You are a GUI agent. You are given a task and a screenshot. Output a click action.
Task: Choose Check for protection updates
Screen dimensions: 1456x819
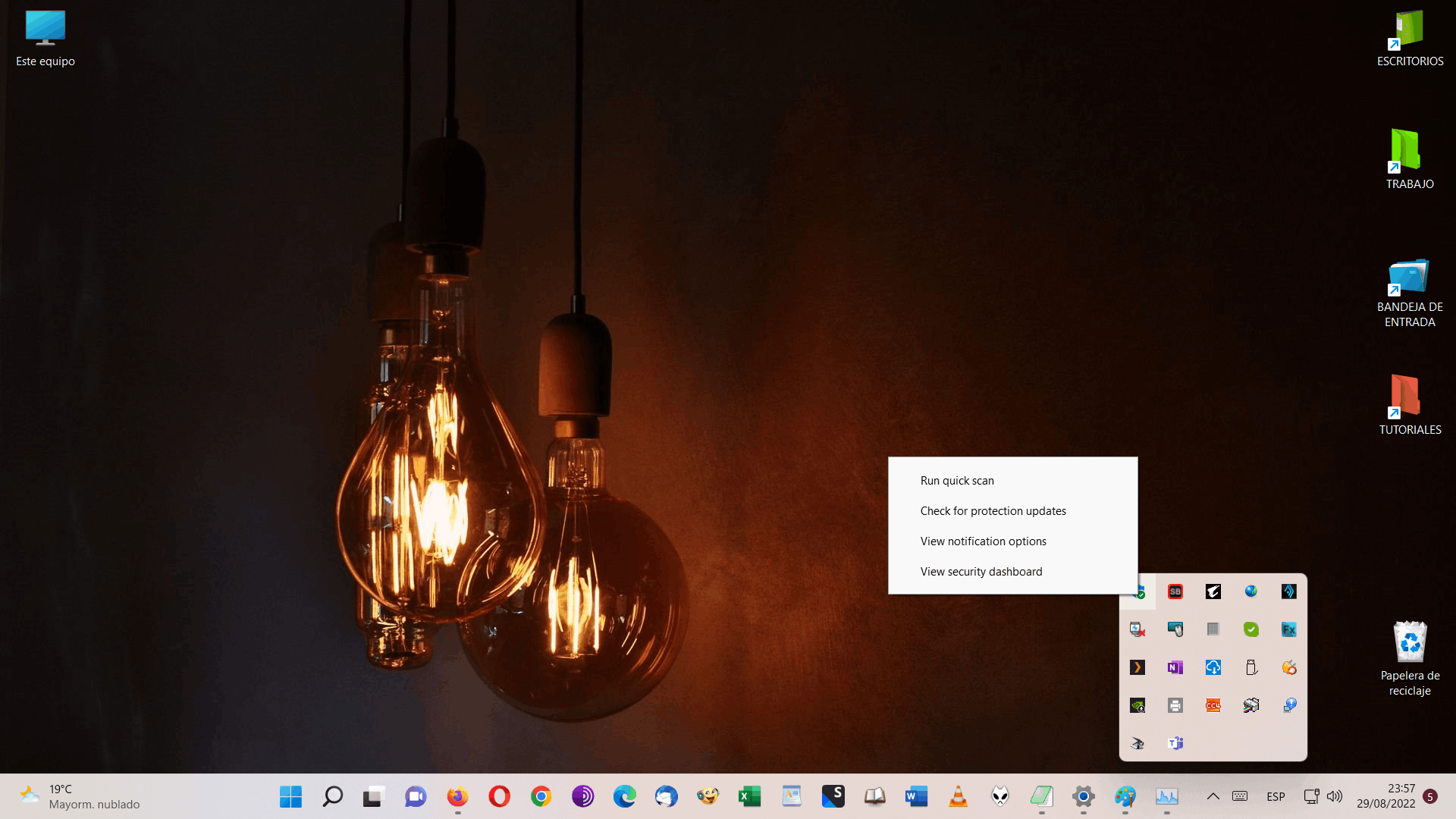click(993, 511)
